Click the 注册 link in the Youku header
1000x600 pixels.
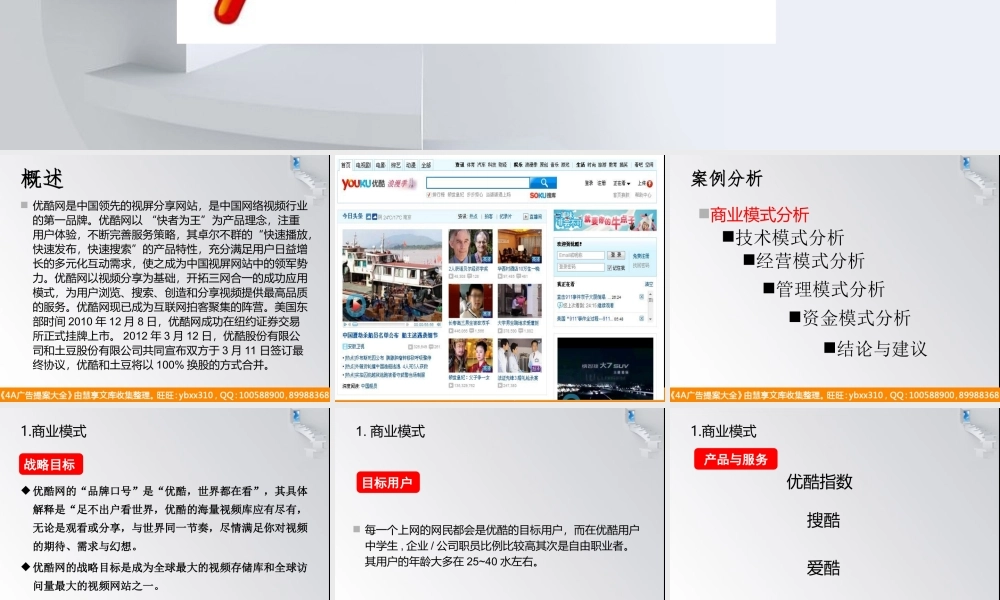pos(601,184)
